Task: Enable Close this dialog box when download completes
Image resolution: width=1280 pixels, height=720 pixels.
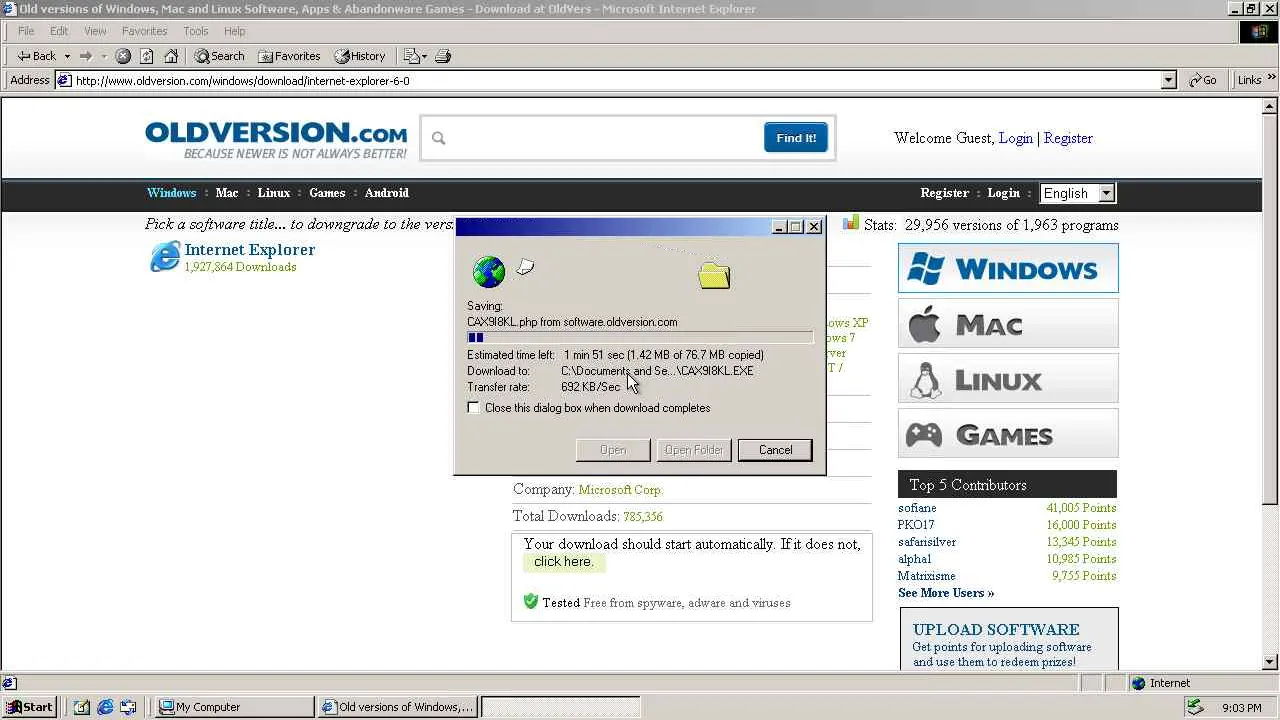Action: 474,408
